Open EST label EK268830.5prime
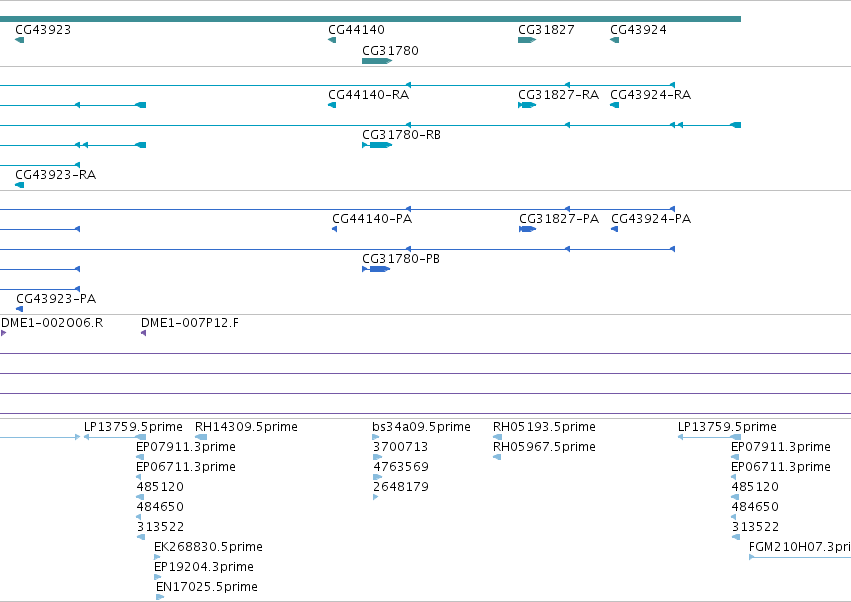This screenshot has width=851, height=602. pos(208,547)
